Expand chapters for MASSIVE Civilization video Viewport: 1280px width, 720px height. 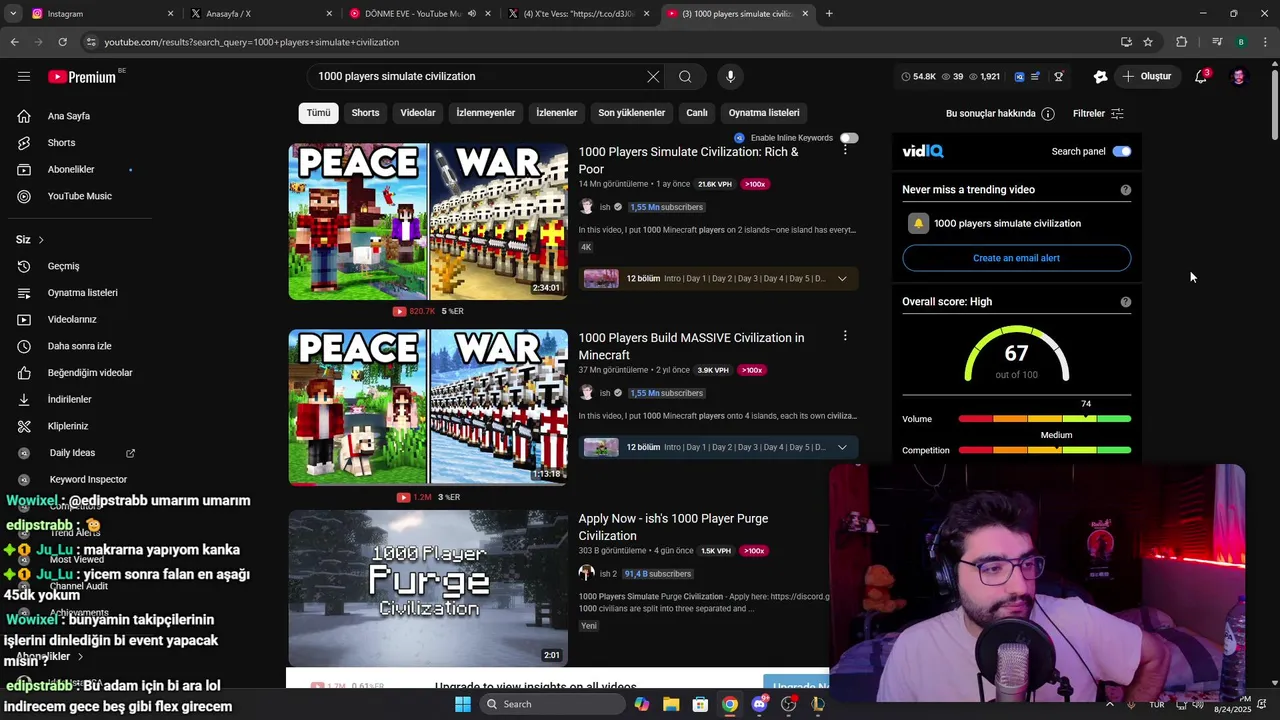pos(842,447)
